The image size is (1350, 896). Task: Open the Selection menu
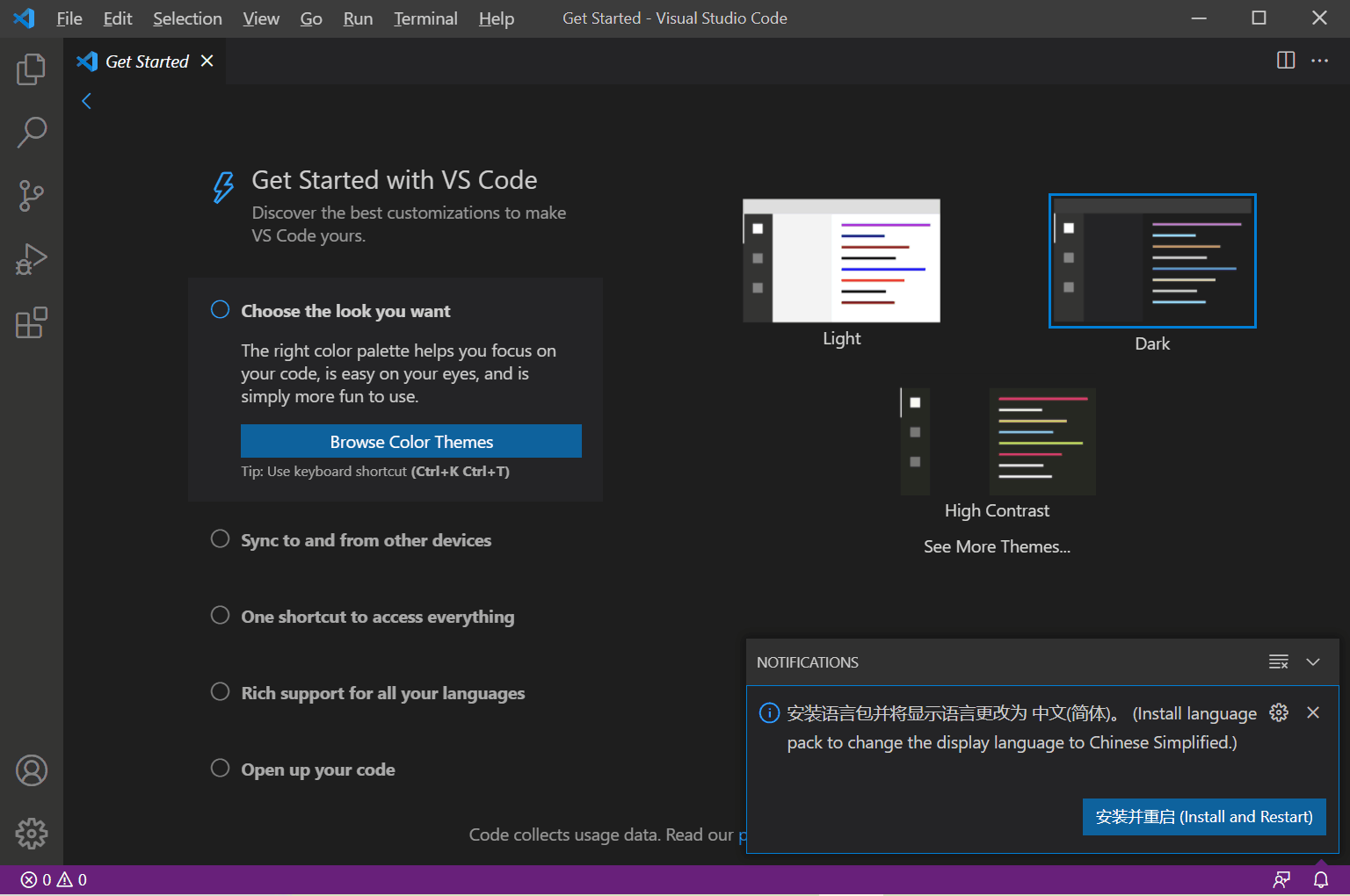point(187,18)
